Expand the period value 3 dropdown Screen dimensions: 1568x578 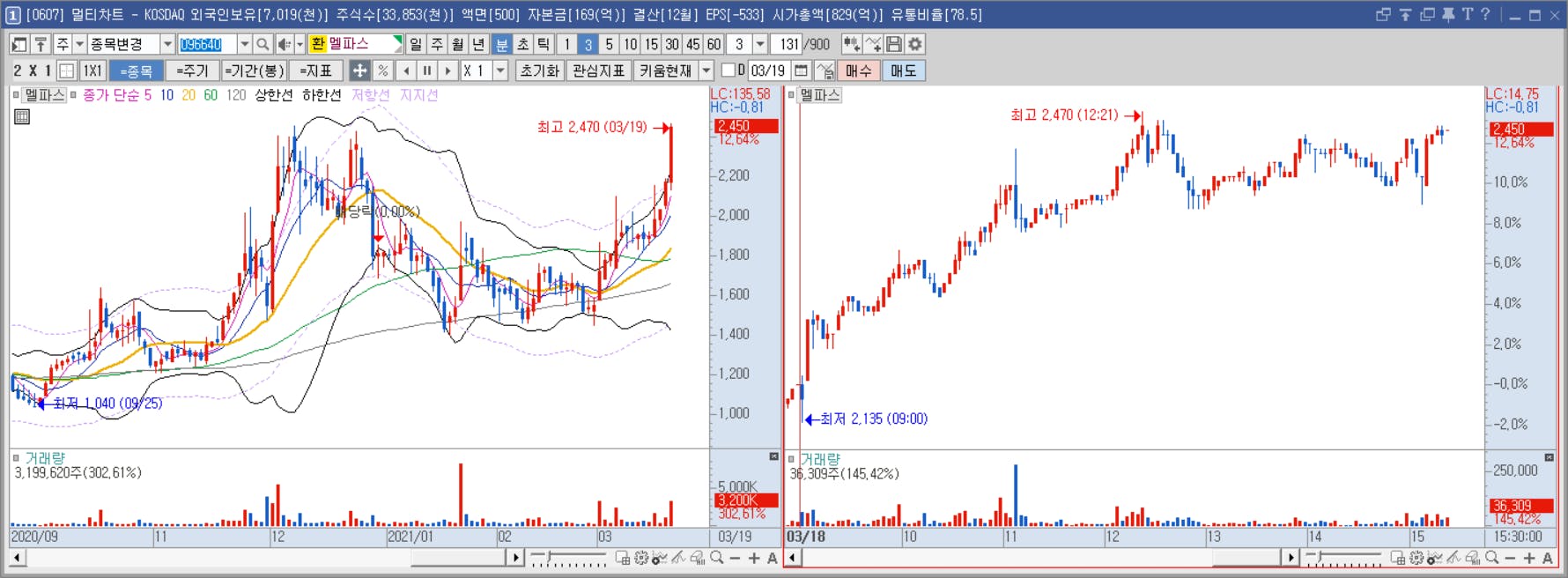[x=760, y=44]
